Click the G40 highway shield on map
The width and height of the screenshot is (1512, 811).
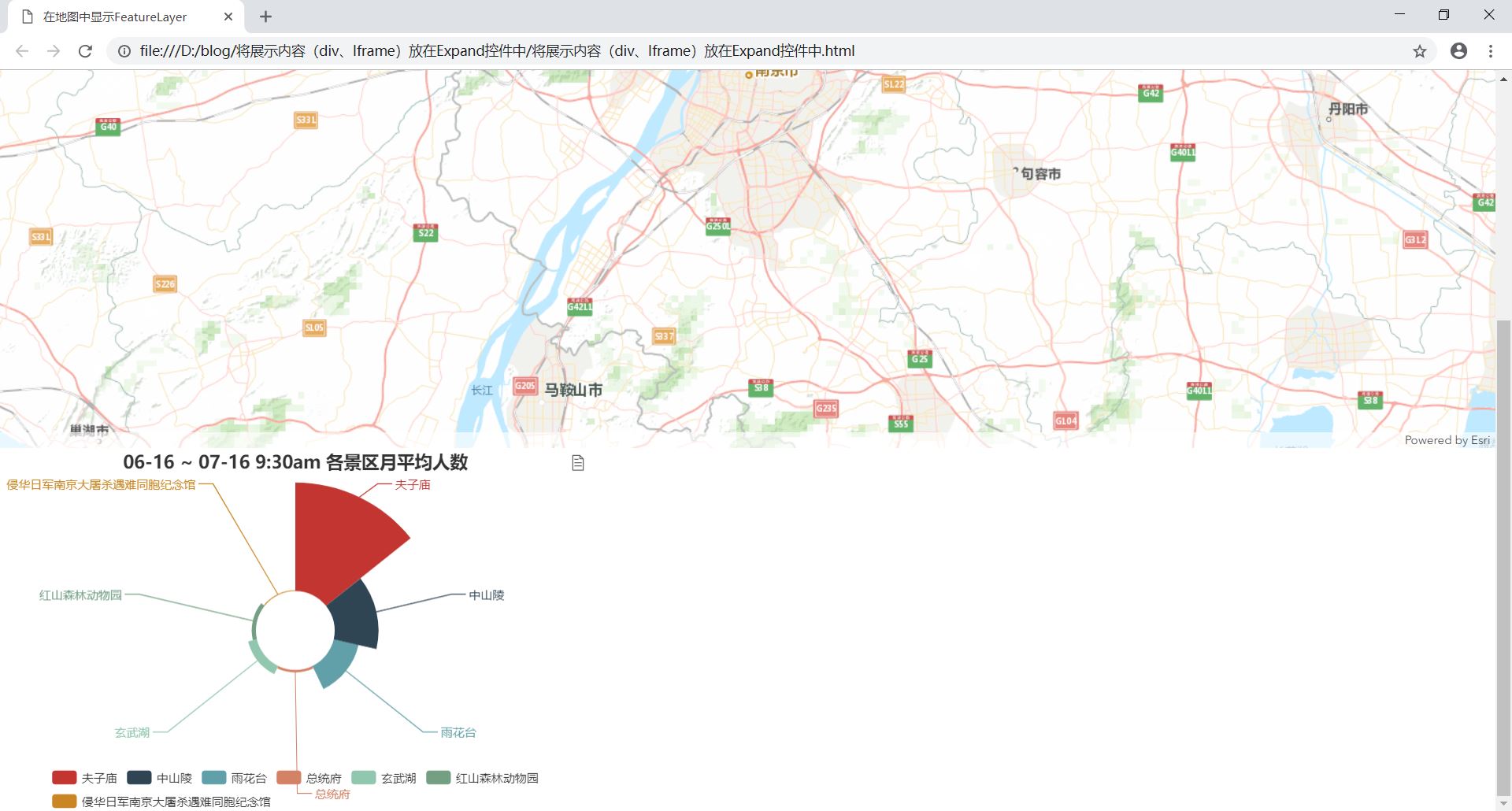tap(108, 126)
